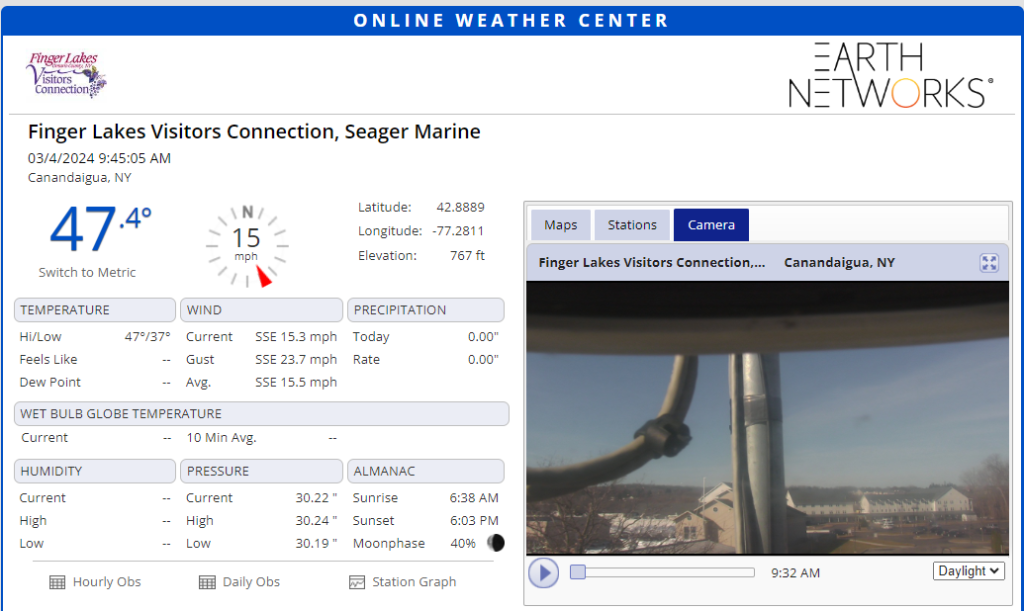Open the Hourly Obs link

tap(106, 582)
